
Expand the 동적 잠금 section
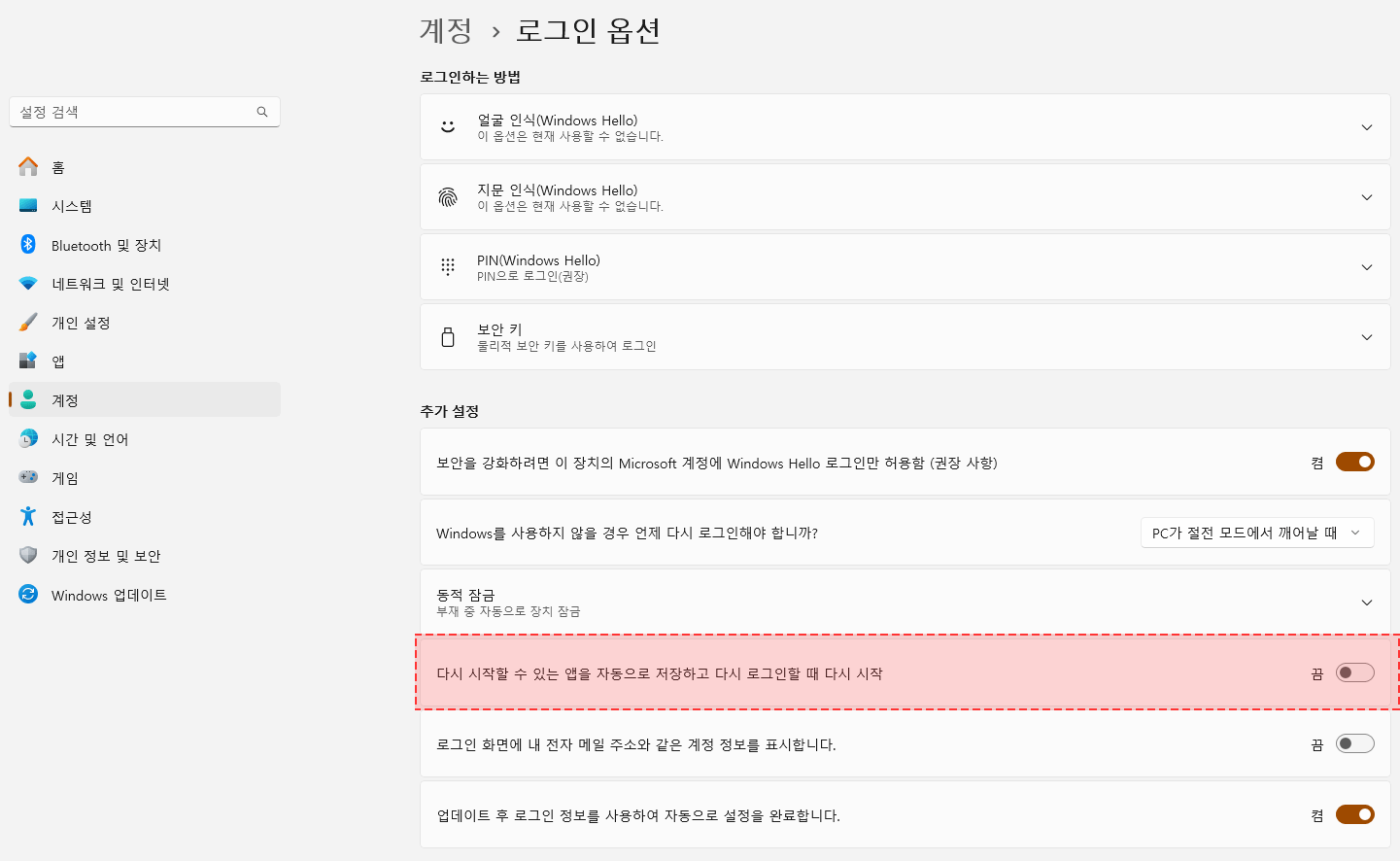[x=1366, y=602]
